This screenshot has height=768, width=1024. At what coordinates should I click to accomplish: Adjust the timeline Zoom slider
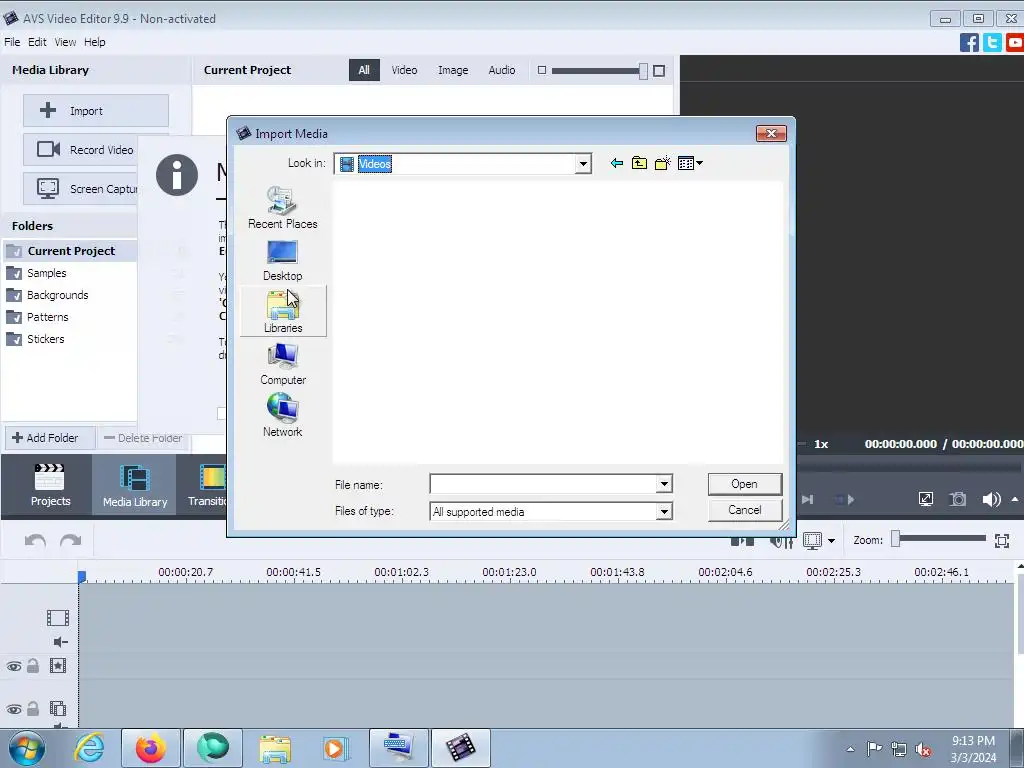[x=896, y=539]
